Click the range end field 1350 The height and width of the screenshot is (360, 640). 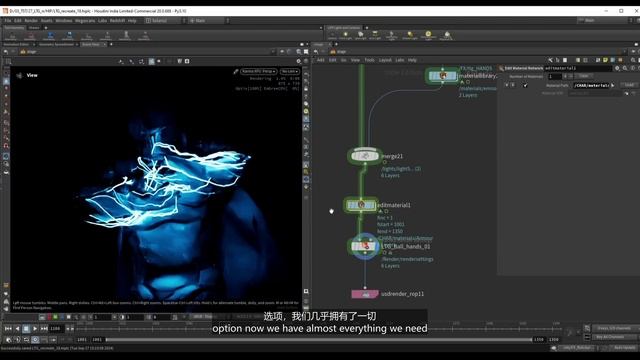point(539,340)
